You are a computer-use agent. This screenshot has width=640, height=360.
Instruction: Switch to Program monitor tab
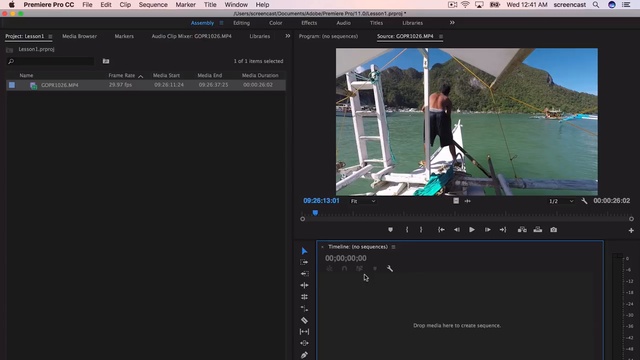[x=328, y=36]
